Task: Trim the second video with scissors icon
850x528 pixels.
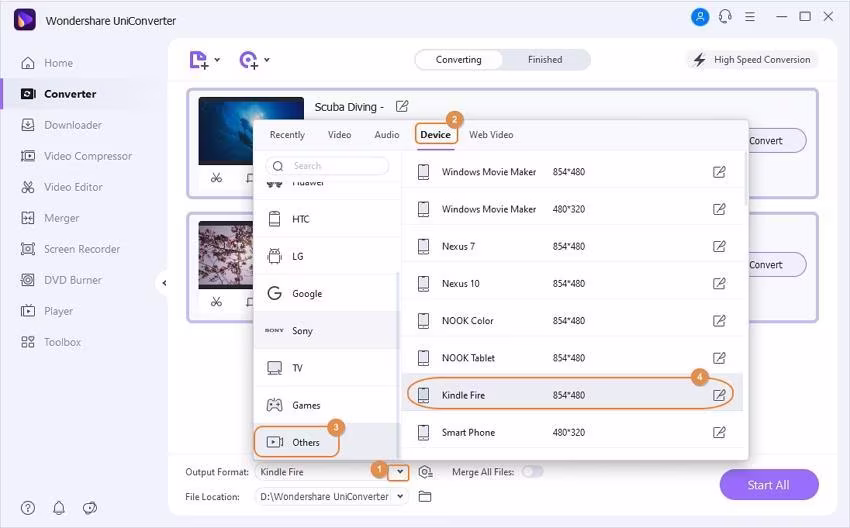Action: [x=216, y=302]
